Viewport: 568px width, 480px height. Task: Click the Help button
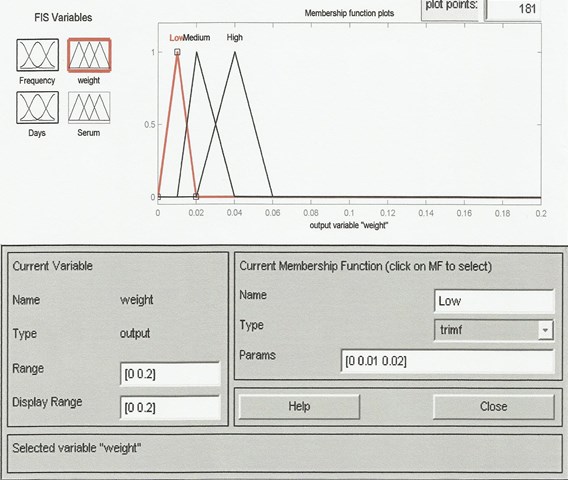tap(299, 406)
